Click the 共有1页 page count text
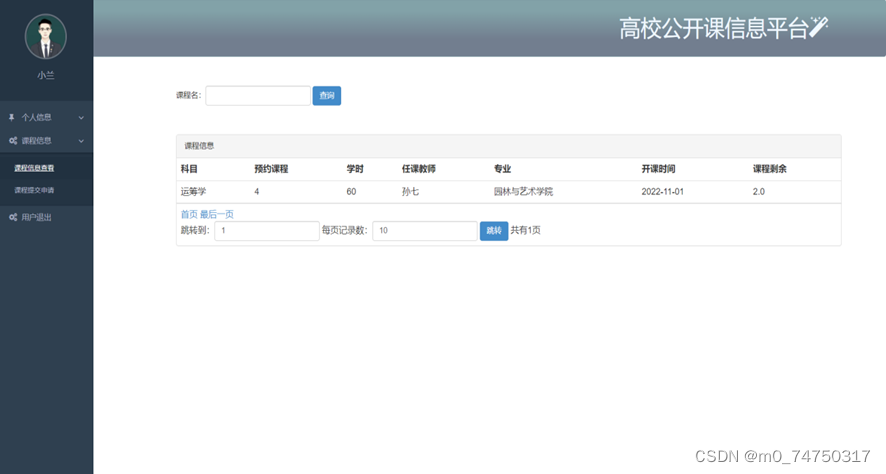The image size is (886, 474). click(x=525, y=230)
